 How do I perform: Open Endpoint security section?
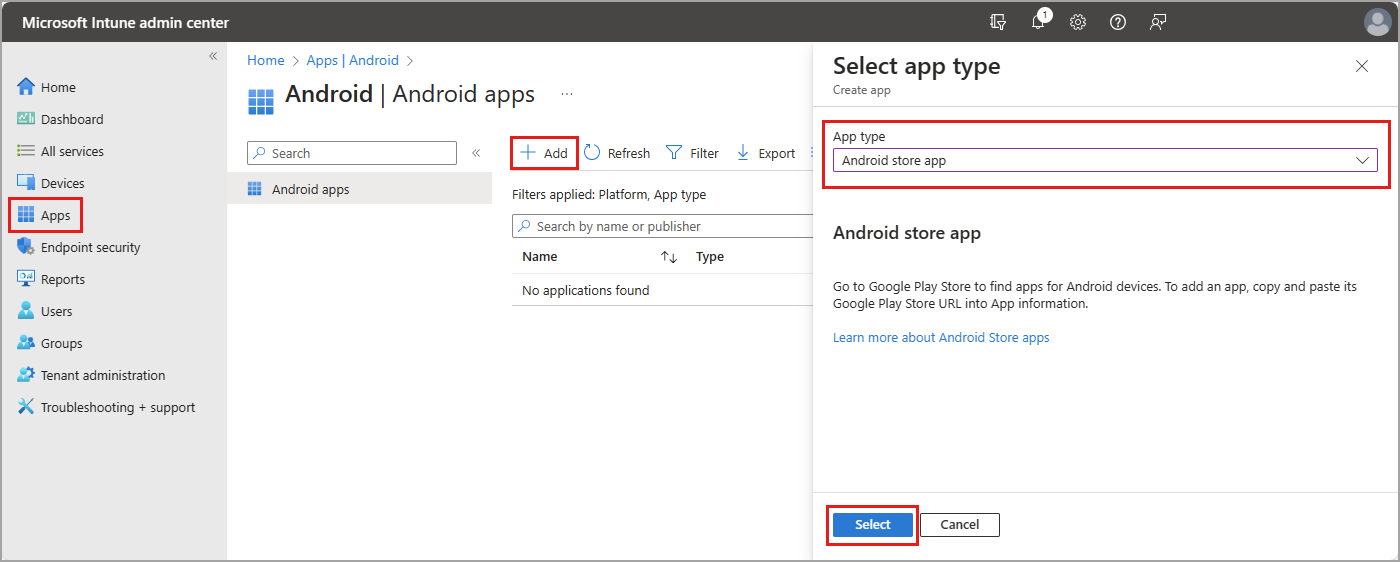pyautogui.click(x=79, y=247)
